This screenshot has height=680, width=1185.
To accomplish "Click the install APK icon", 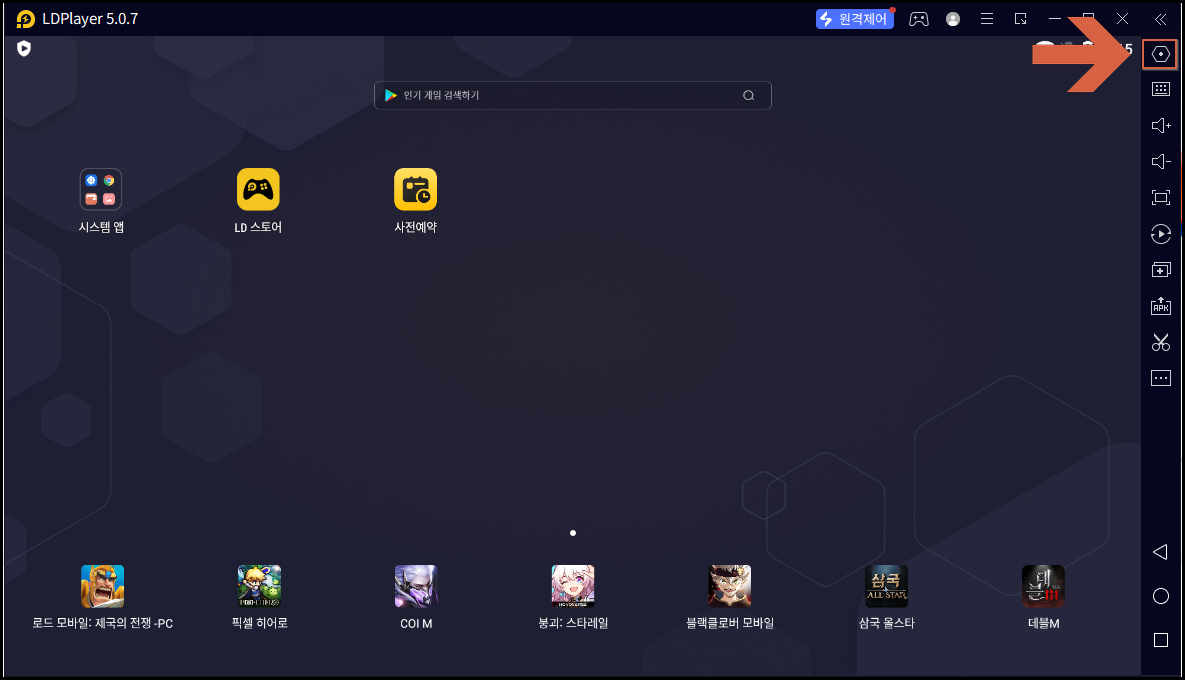I will [x=1161, y=305].
